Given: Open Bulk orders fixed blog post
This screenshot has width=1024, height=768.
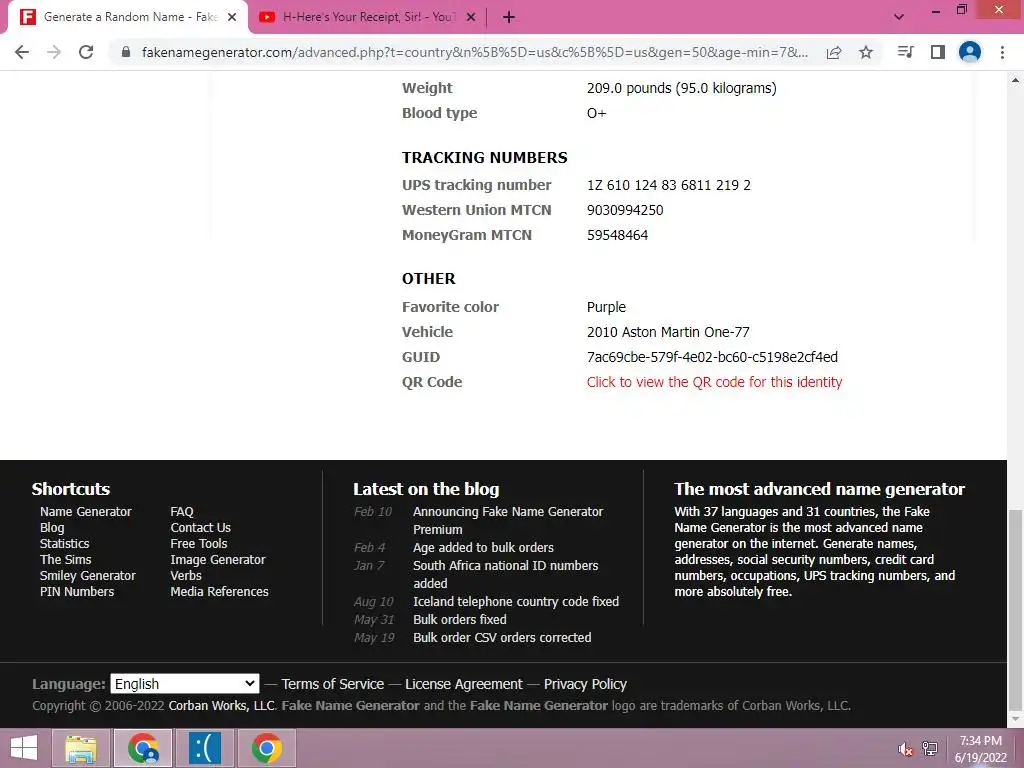Looking at the screenshot, I should (460, 619).
